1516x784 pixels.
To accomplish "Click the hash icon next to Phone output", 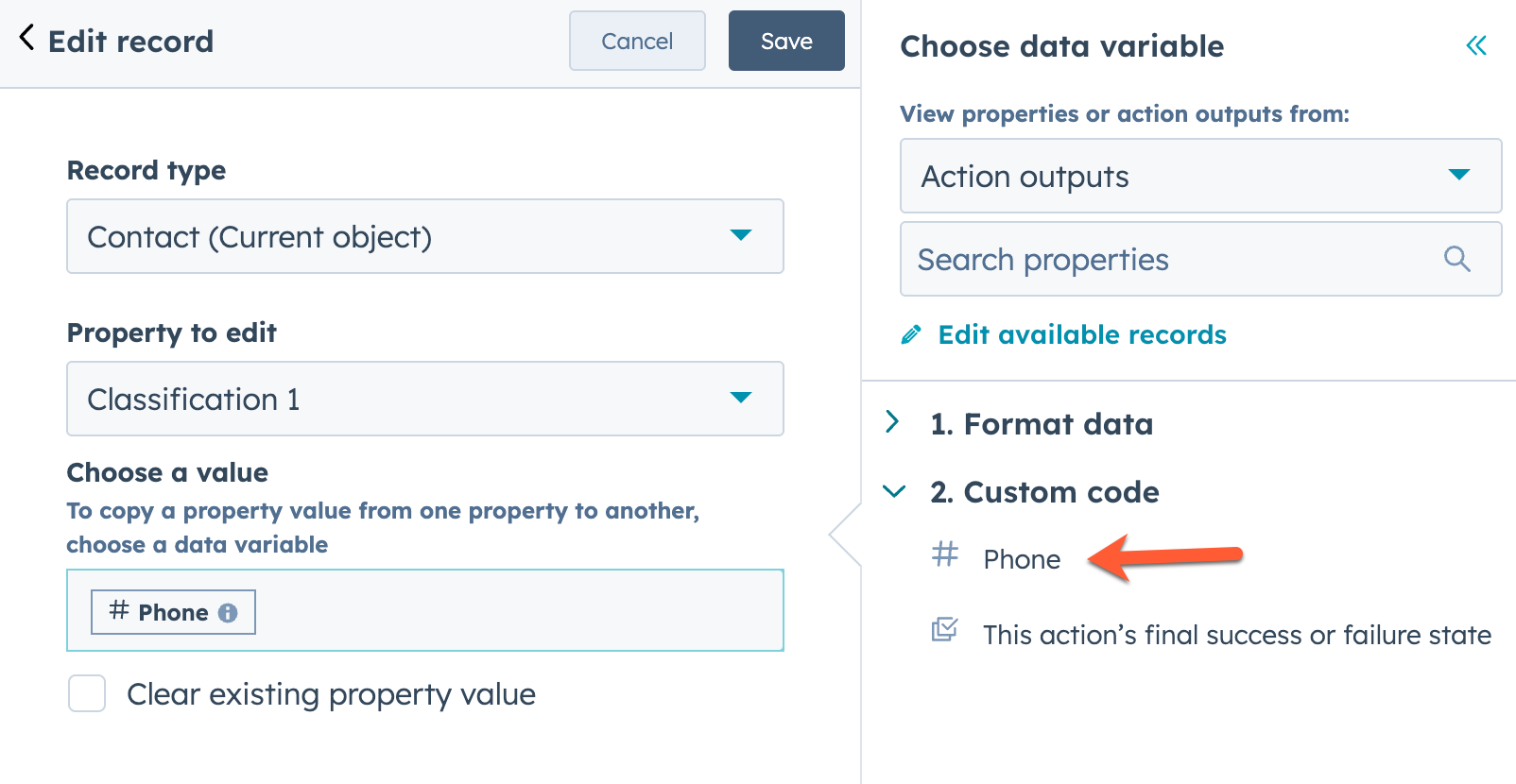I will [x=944, y=554].
